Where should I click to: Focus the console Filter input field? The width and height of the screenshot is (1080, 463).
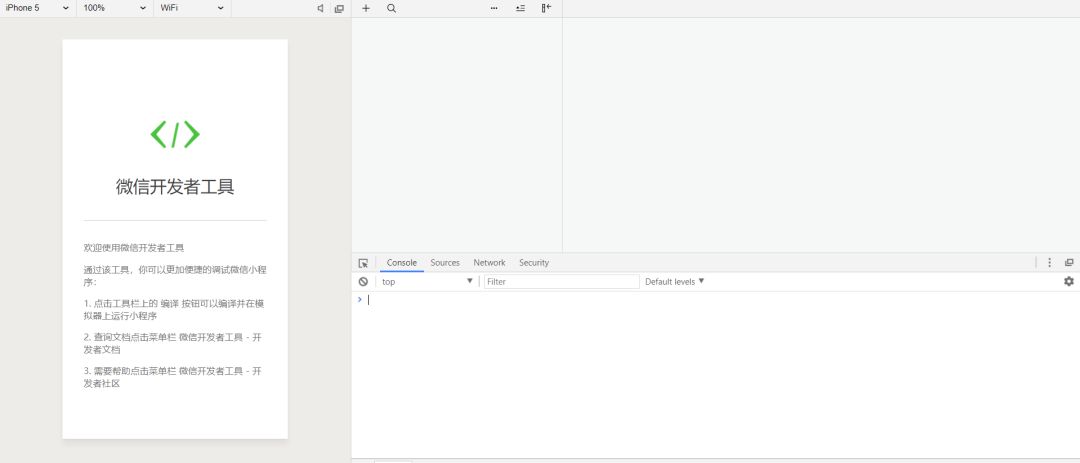click(x=561, y=282)
